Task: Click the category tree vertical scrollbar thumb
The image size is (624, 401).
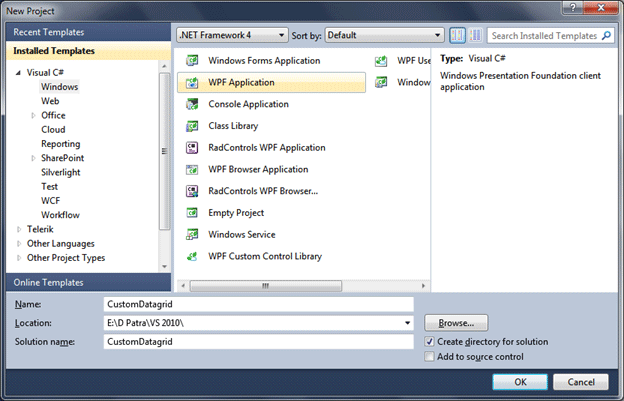Action: click(x=164, y=151)
